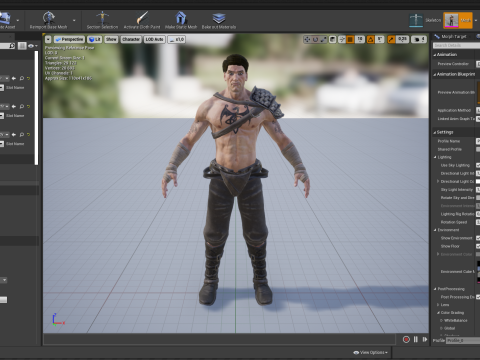
Task: Toggle the Show Environment checkbox
Action: pyautogui.click(x=478, y=238)
